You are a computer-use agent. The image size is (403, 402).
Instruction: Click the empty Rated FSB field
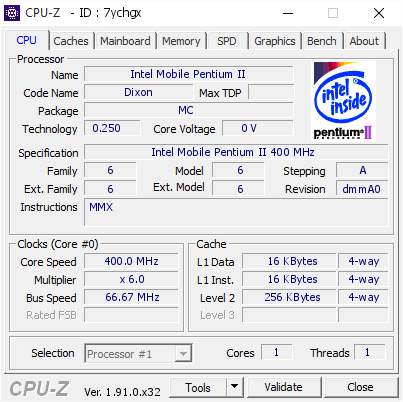click(x=131, y=315)
